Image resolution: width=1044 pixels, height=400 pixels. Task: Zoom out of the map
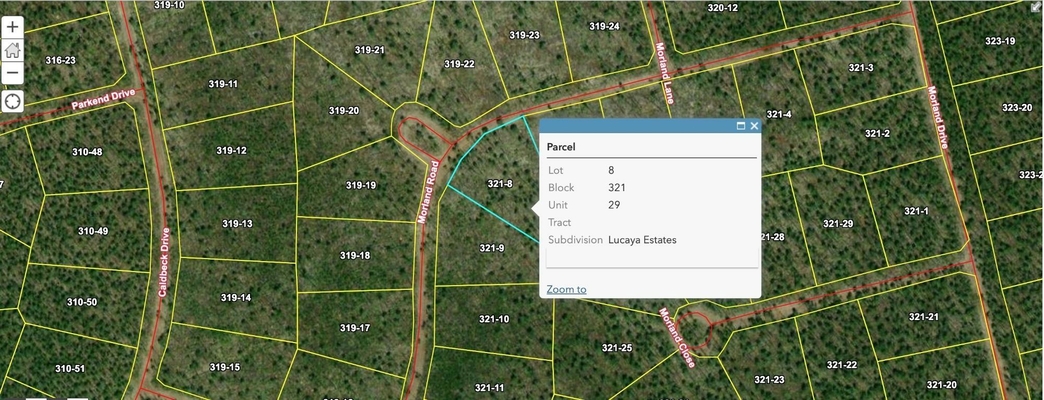click(13, 73)
